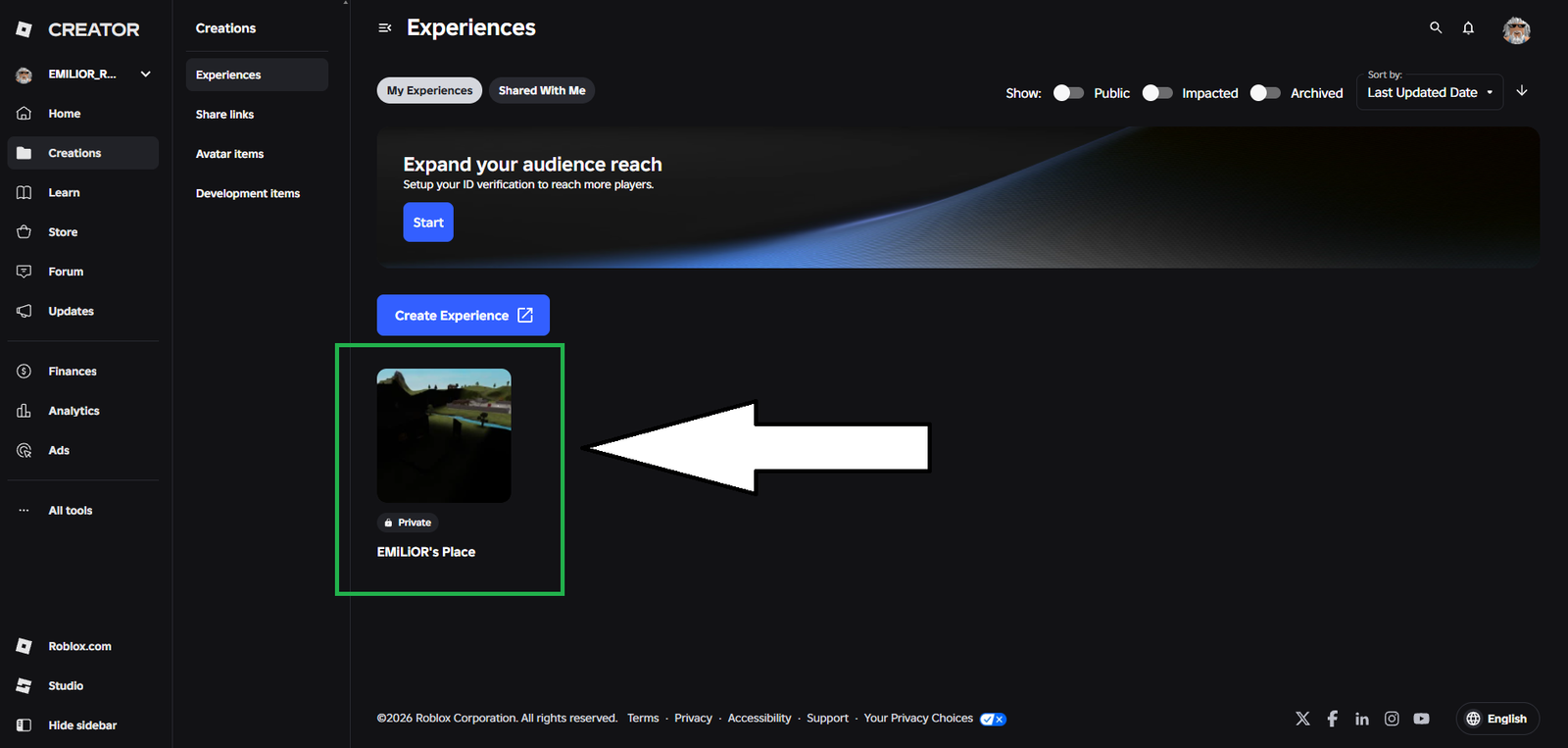This screenshot has width=1568, height=748.
Task: Click the All tools ellipsis icon
Action: (x=24, y=511)
